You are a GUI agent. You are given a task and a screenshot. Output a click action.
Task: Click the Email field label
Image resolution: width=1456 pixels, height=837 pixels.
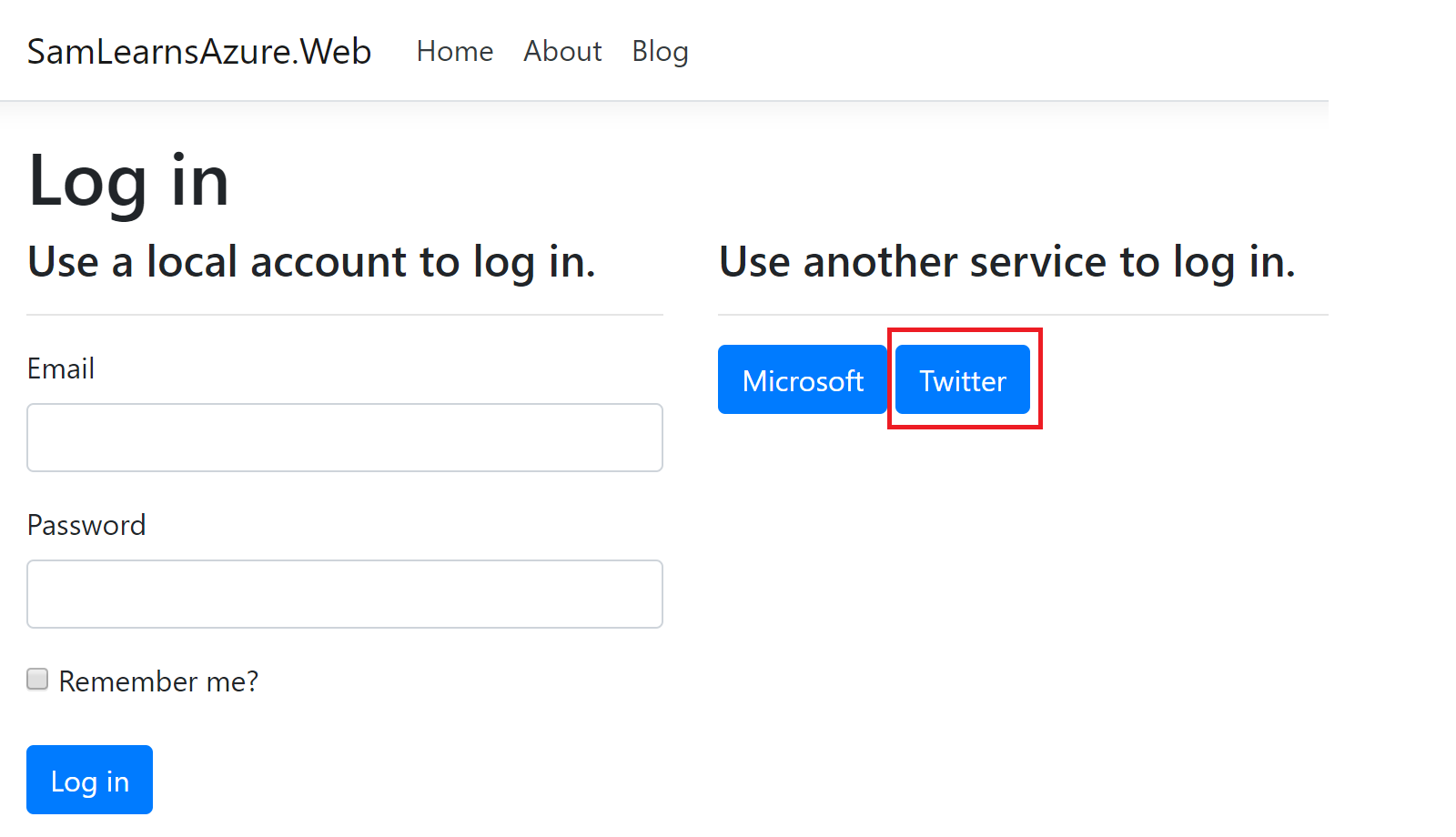pyautogui.click(x=61, y=368)
